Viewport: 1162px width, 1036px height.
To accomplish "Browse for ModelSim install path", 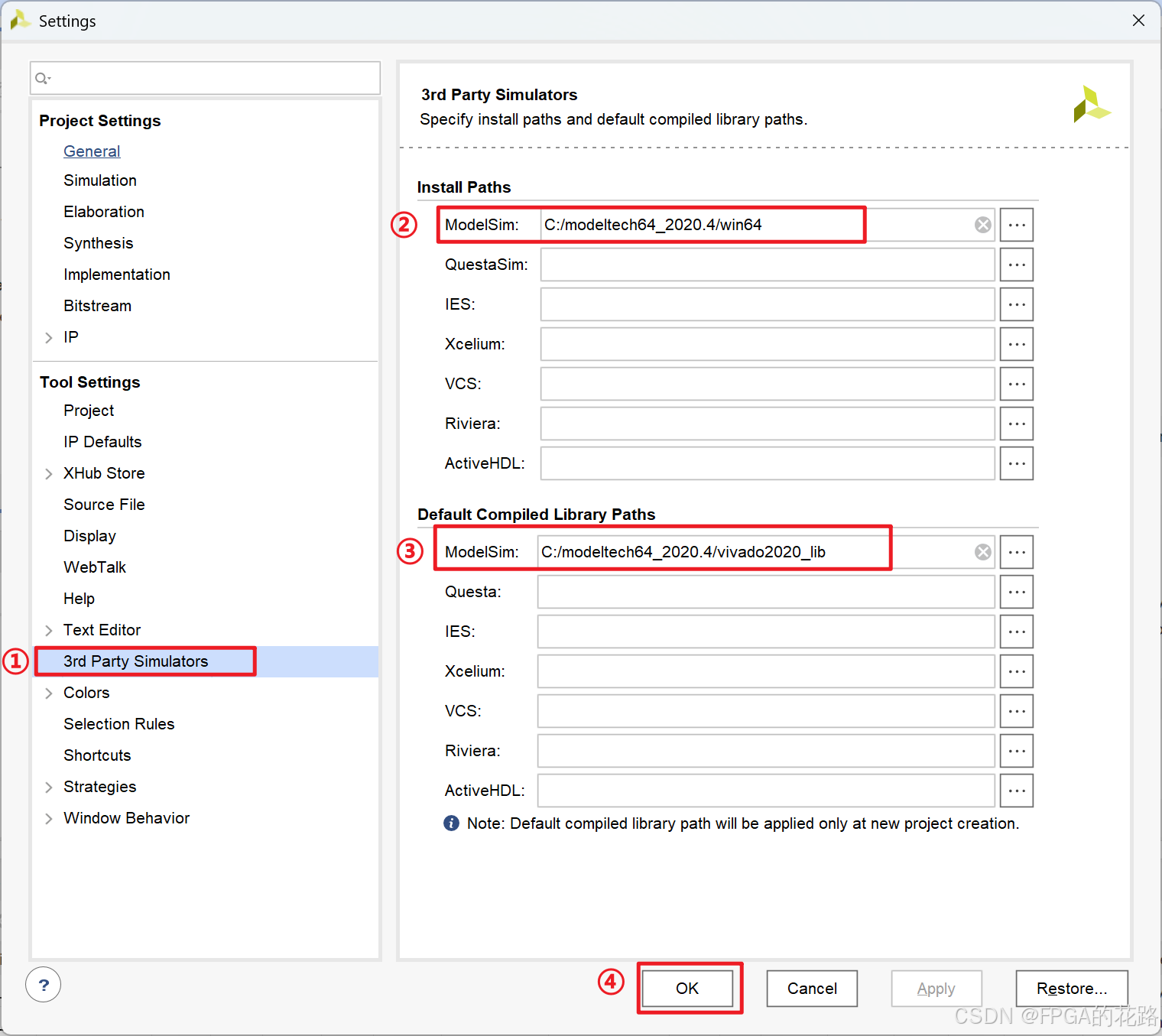I will pyautogui.click(x=1017, y=225).
